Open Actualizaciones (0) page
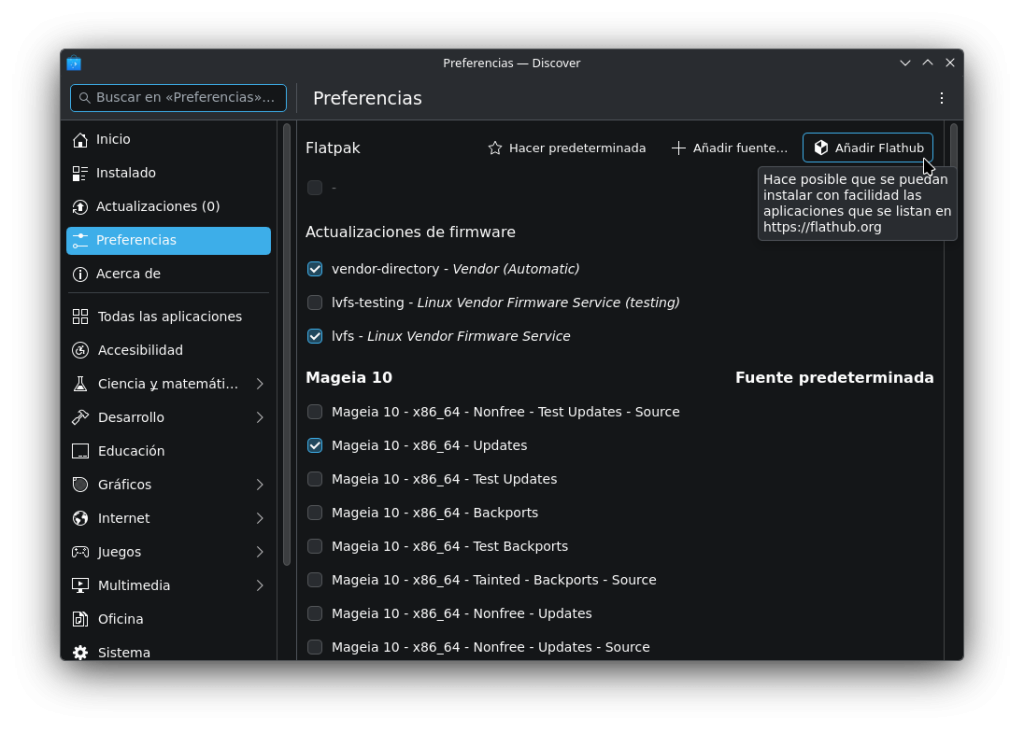Image resolution: width=1024 pixels, height=732 pixels. 168,207
